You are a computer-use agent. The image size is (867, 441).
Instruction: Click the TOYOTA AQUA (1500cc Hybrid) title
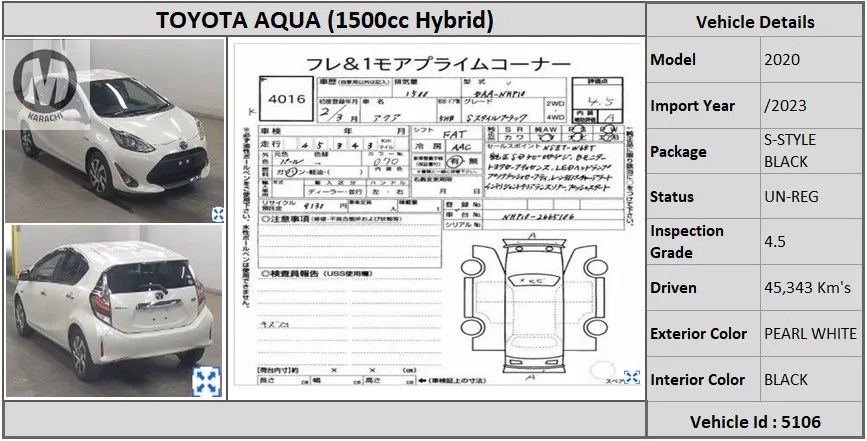(x=325, y=20)
